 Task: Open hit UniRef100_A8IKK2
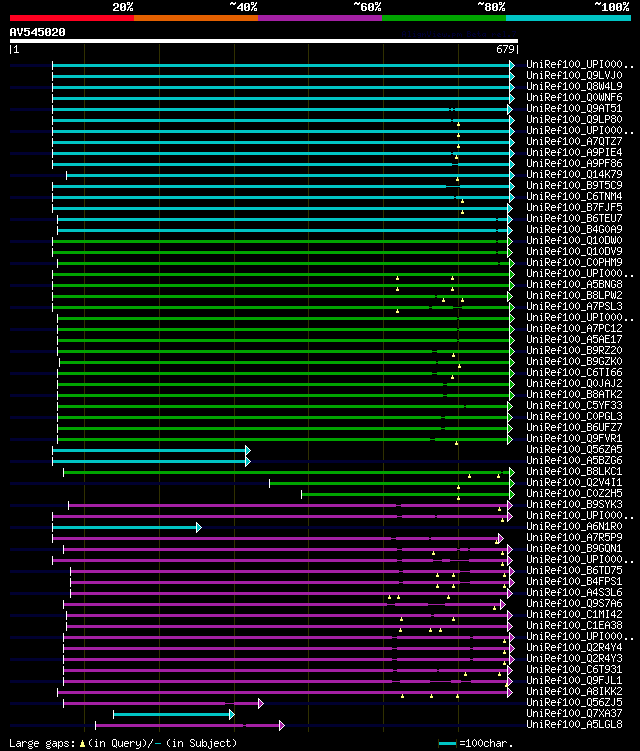pos(574,691)
